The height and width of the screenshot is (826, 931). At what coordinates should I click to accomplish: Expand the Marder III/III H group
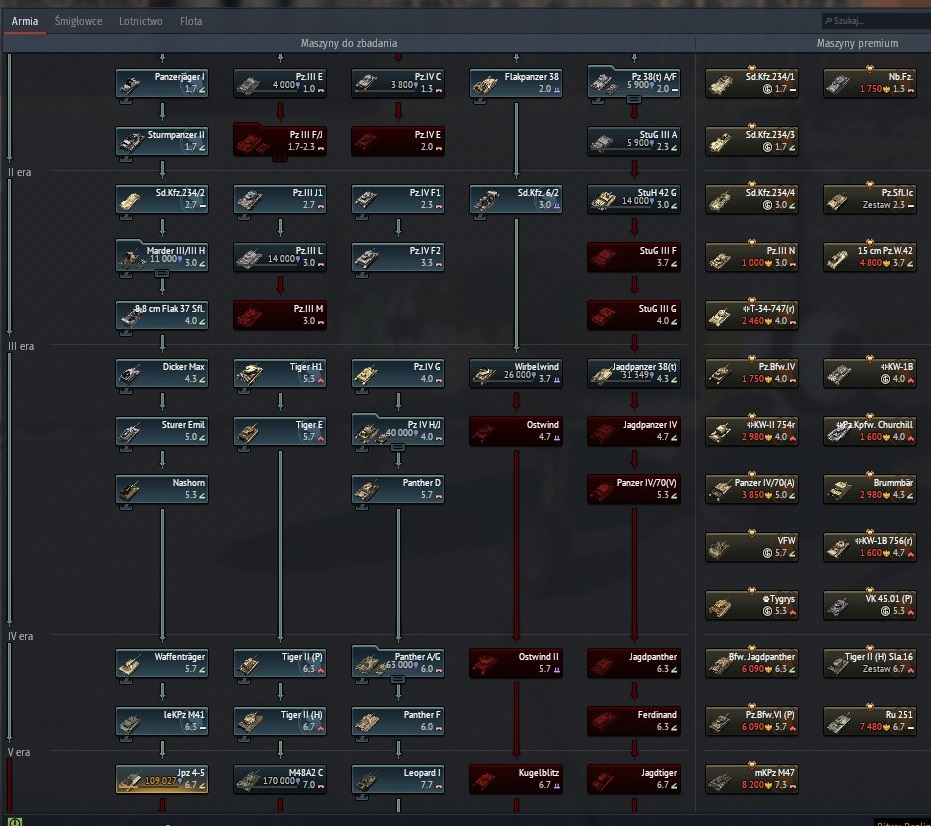(x=162, y=257)
